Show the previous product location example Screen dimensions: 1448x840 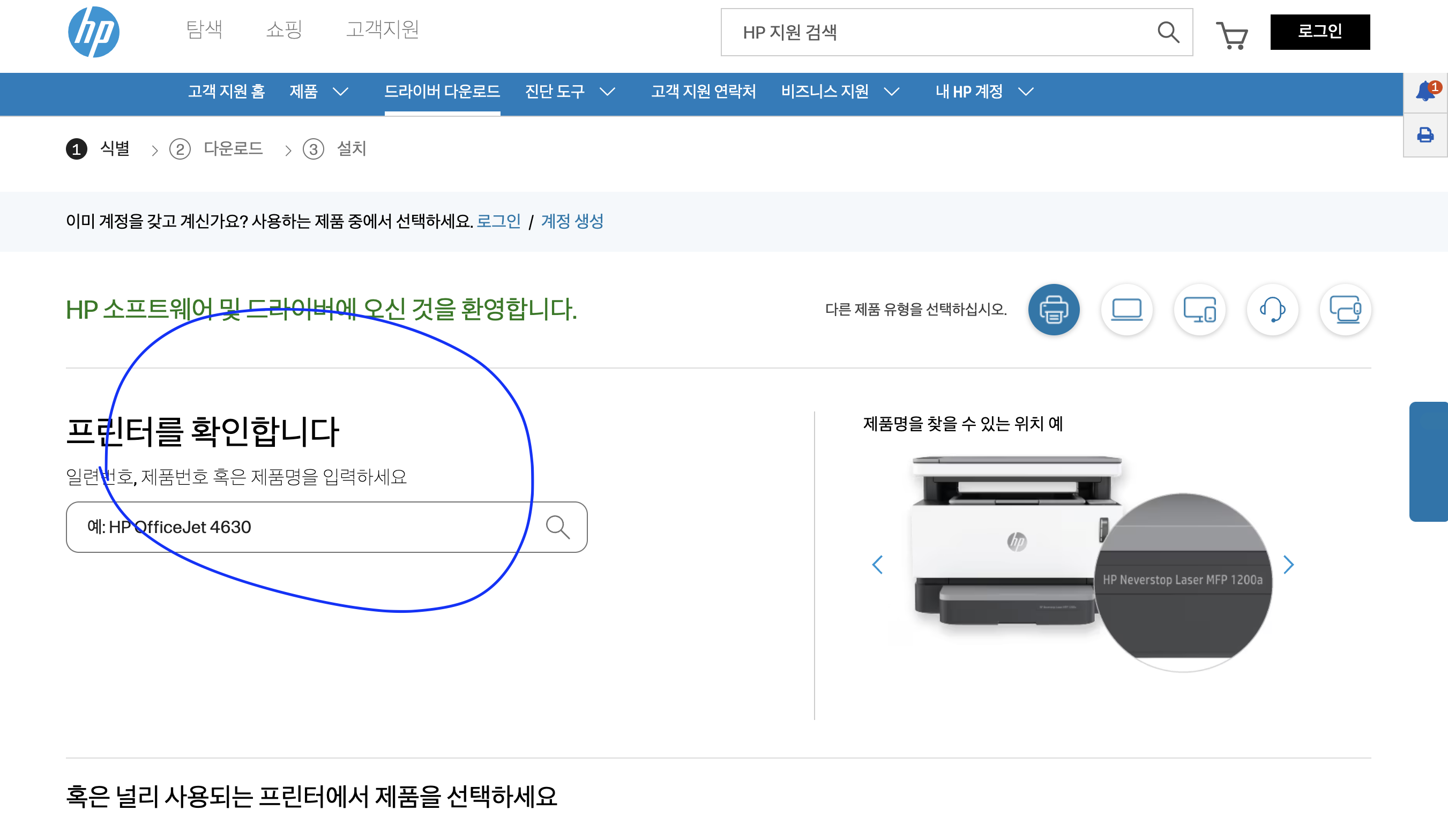pos(877,565)
